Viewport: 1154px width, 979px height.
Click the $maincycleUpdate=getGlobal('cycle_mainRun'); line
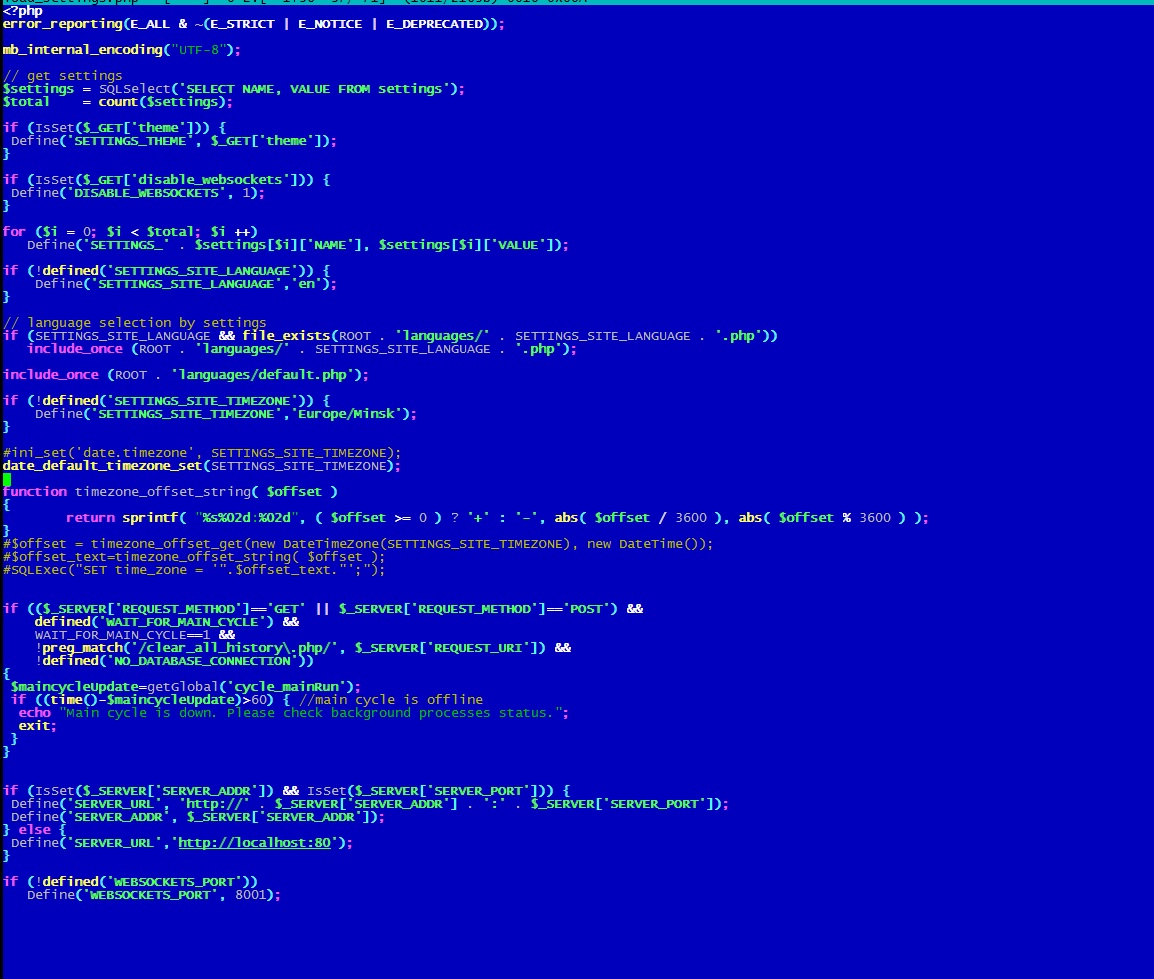185,688
